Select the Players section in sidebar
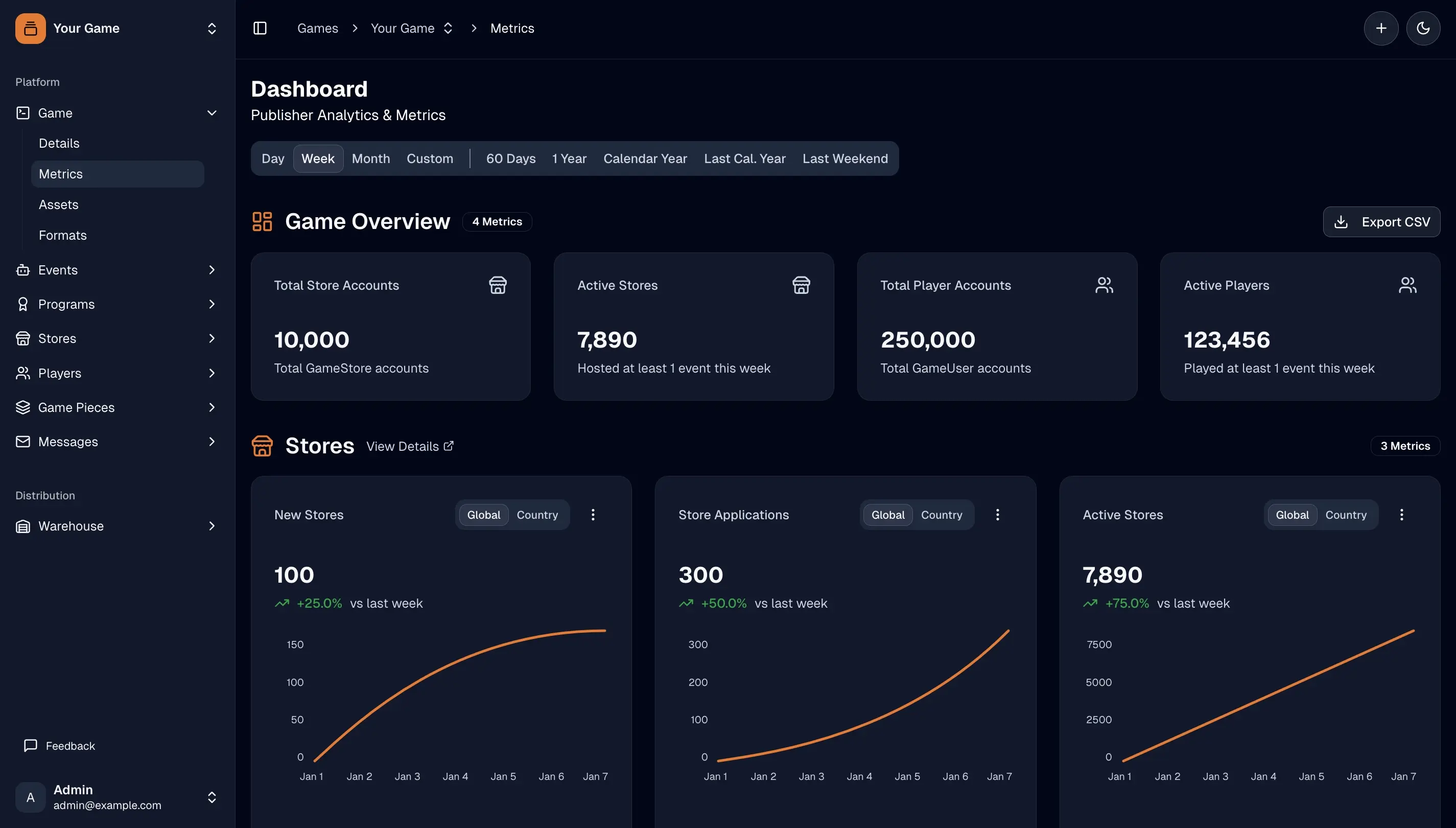The image size is (1456, 828). (x=60, y=373)
